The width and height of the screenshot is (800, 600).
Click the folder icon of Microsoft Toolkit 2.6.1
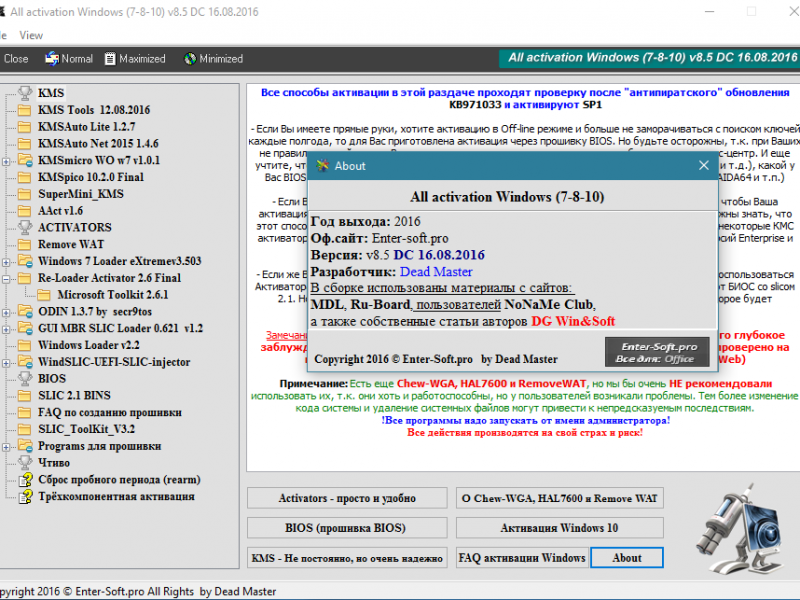tap(44, 294)
